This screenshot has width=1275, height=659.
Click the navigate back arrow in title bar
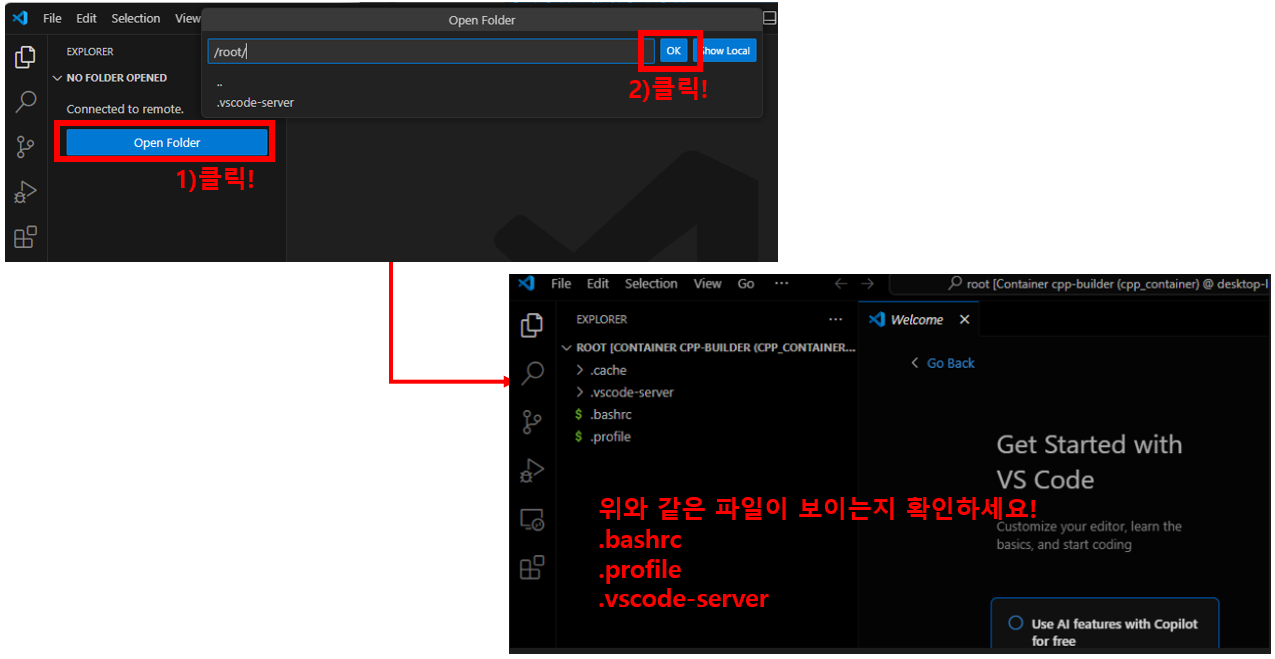(841, 284)
